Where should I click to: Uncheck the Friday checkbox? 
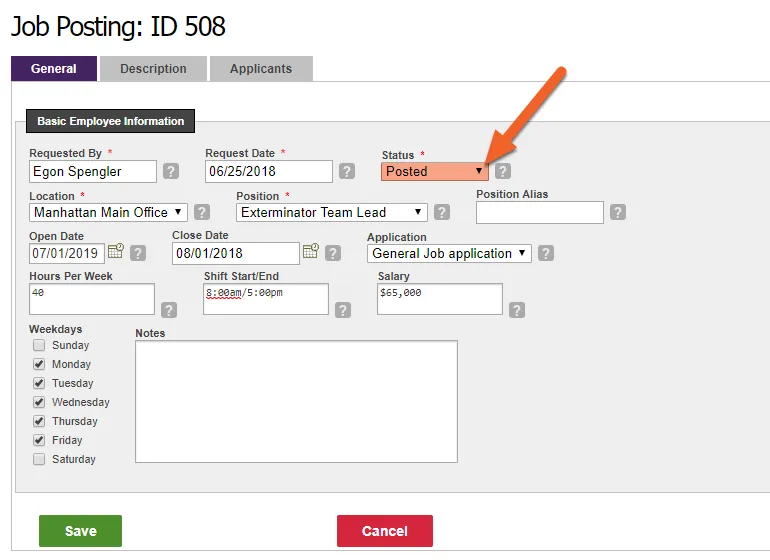(39, 440)
